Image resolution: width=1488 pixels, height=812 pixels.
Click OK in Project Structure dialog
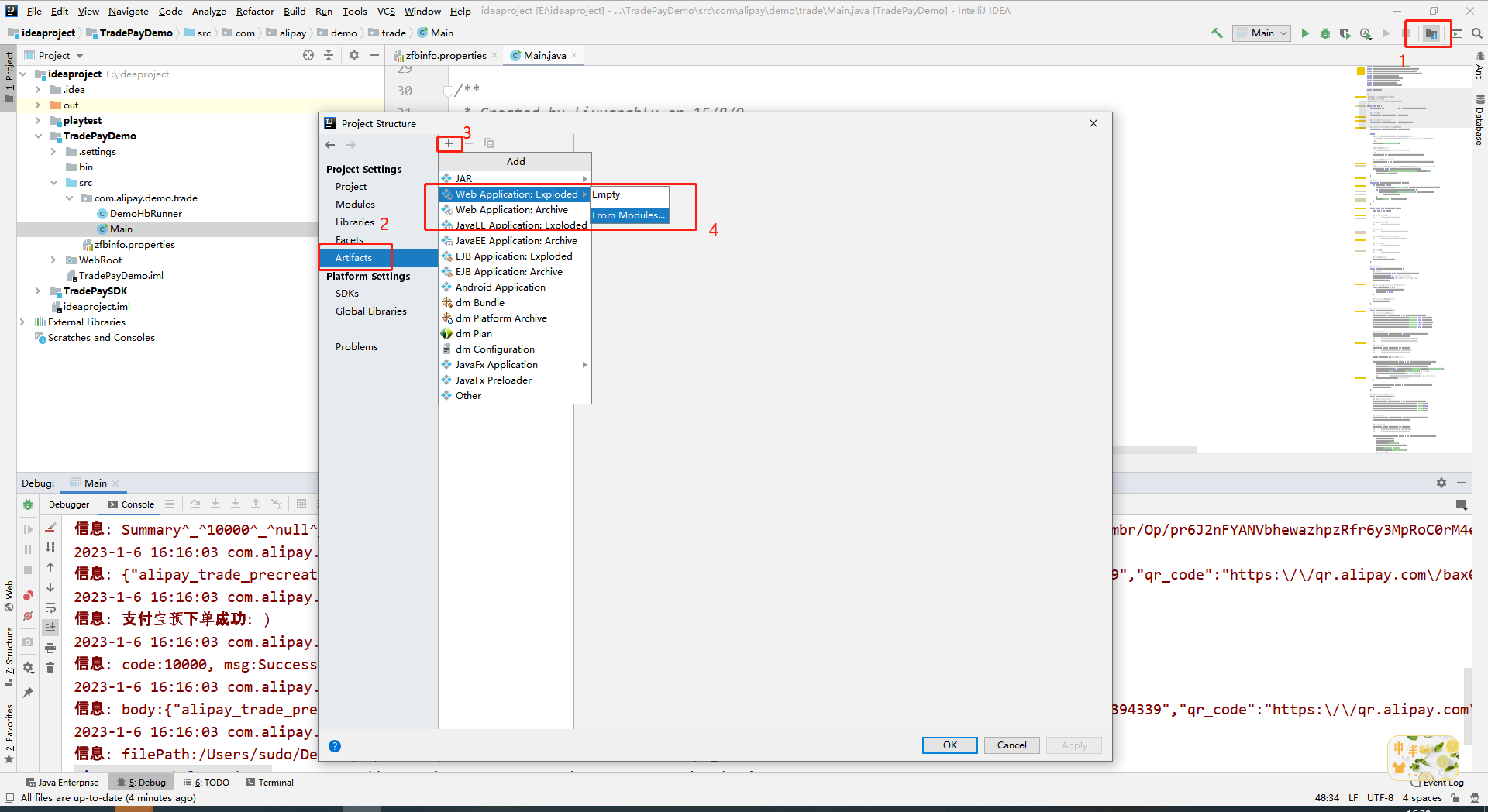click(950, 745)
